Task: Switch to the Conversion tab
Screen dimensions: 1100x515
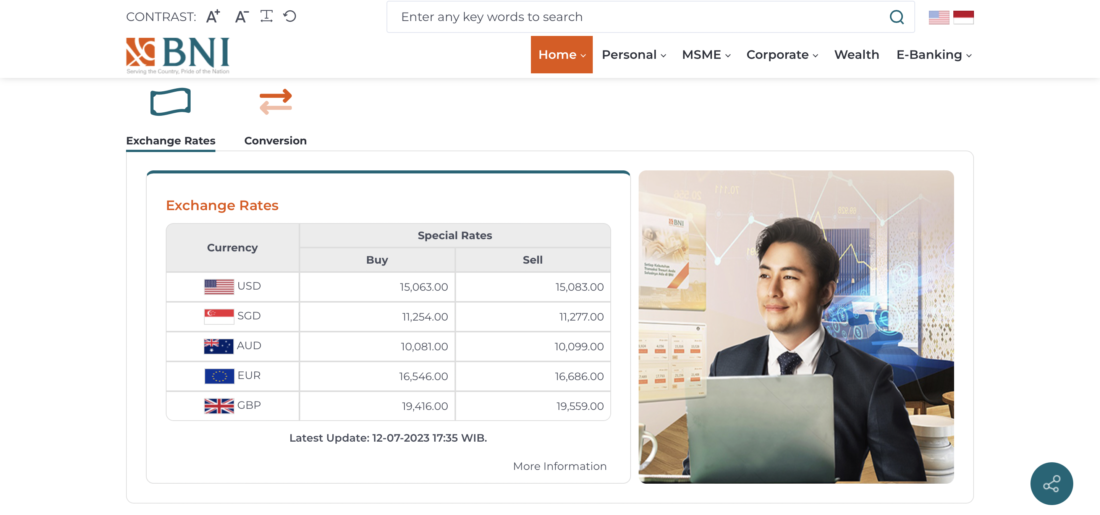Action: (x=275, y=141)
